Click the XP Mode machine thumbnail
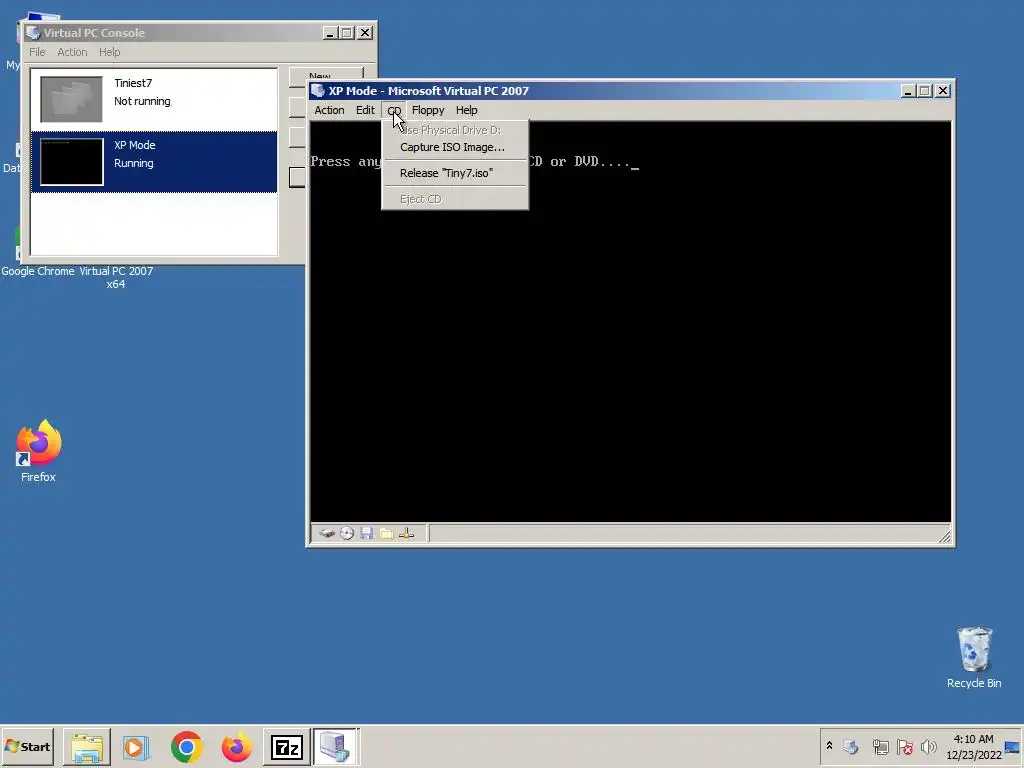The width and height of the screenshot is (1024, 768). tap(71, 161)
